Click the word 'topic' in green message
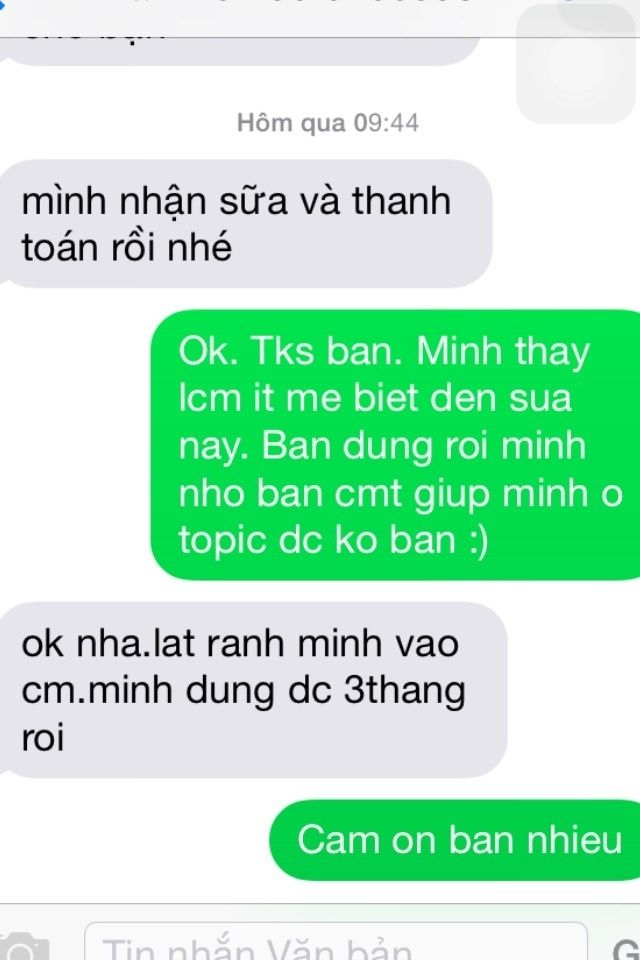This screenshot has width=640, height=960. coord(223,541)
